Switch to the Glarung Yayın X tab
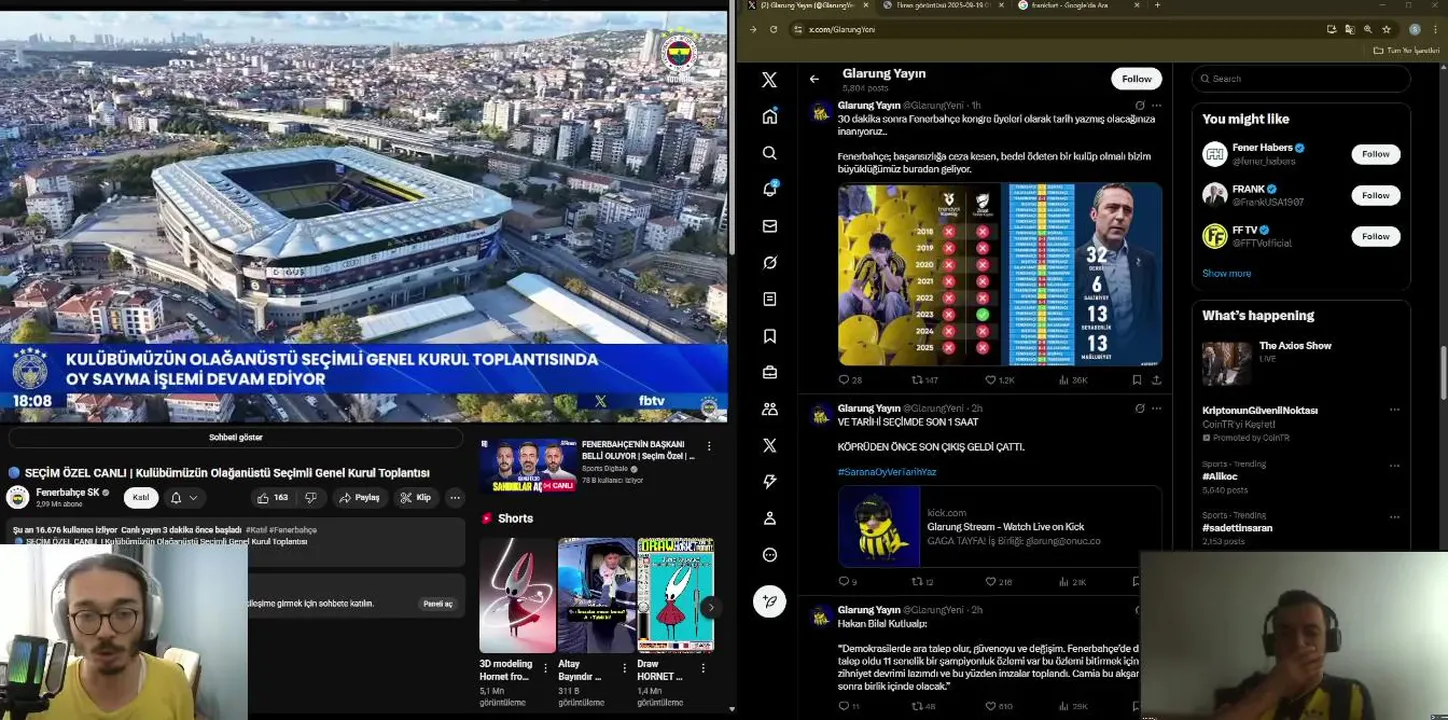This screenshot has height=720, width=1448. [809, 5]
